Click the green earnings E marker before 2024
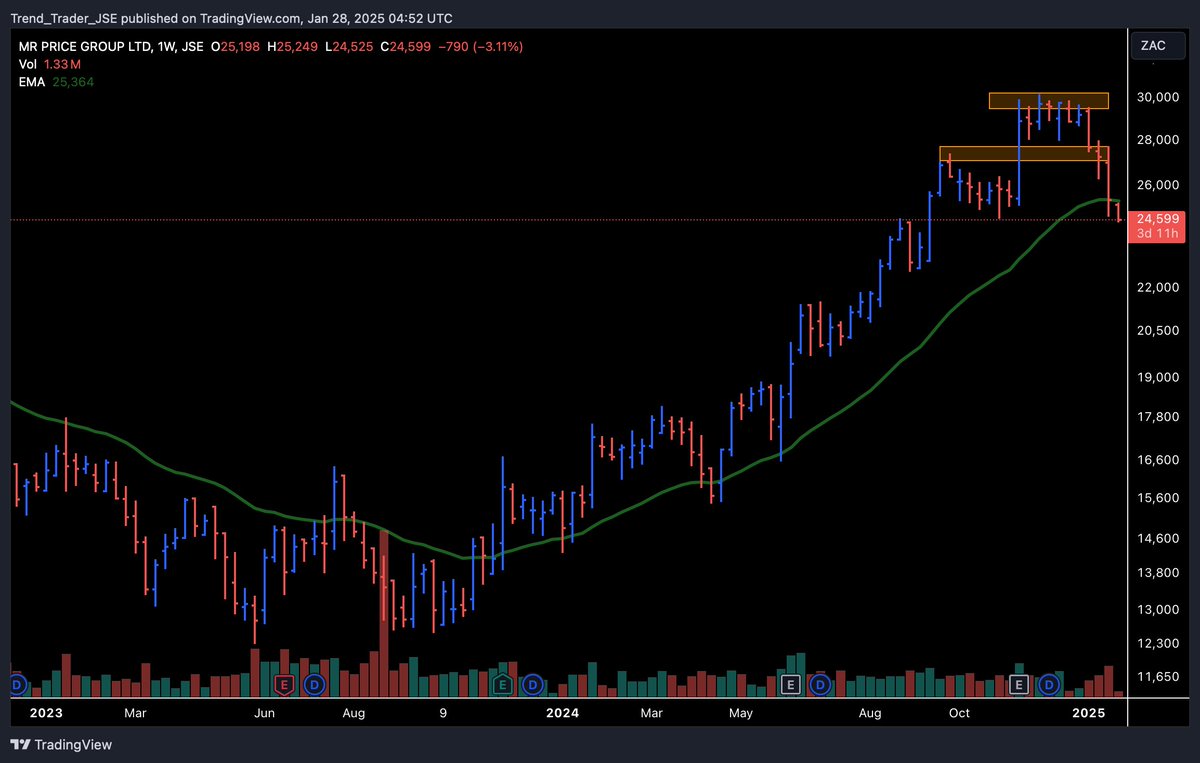Screen dimensions: 1200x763 pos(502,685)
